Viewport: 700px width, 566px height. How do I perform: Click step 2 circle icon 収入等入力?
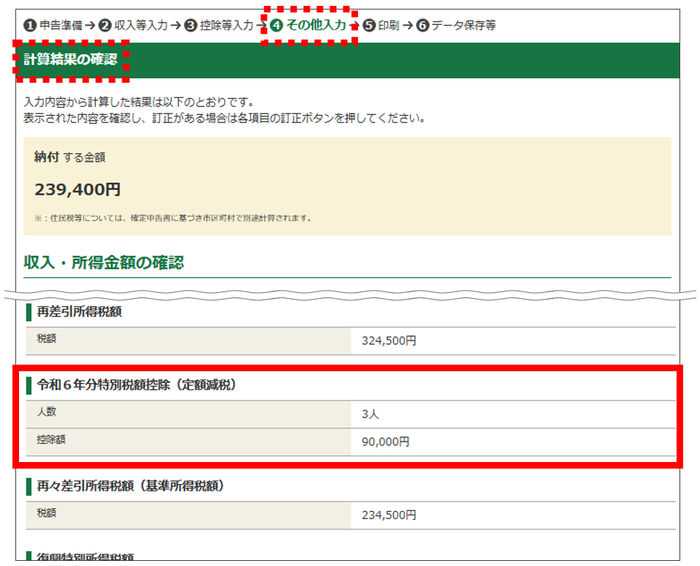click(105, 25)
